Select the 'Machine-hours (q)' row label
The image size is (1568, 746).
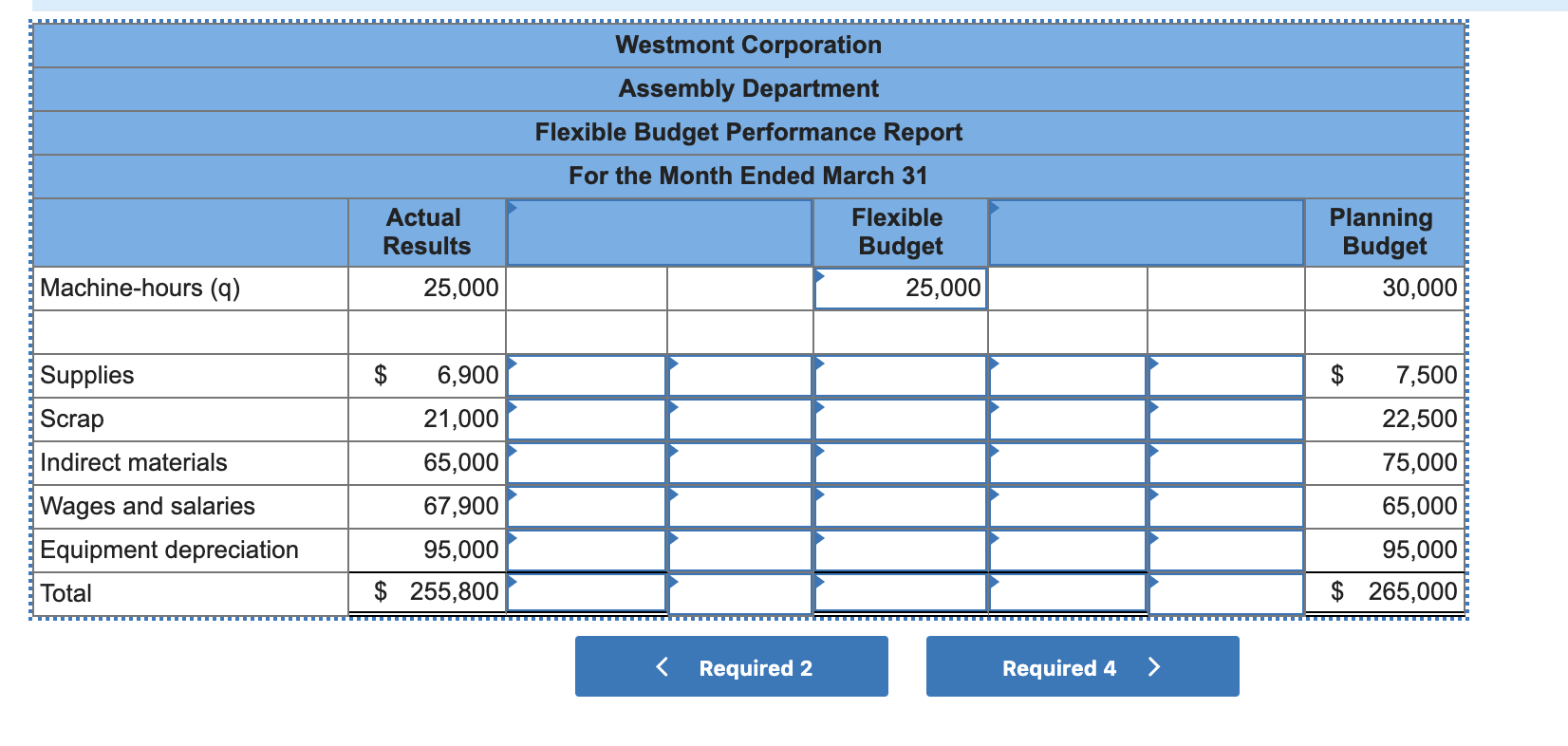[x=140, y=288]
